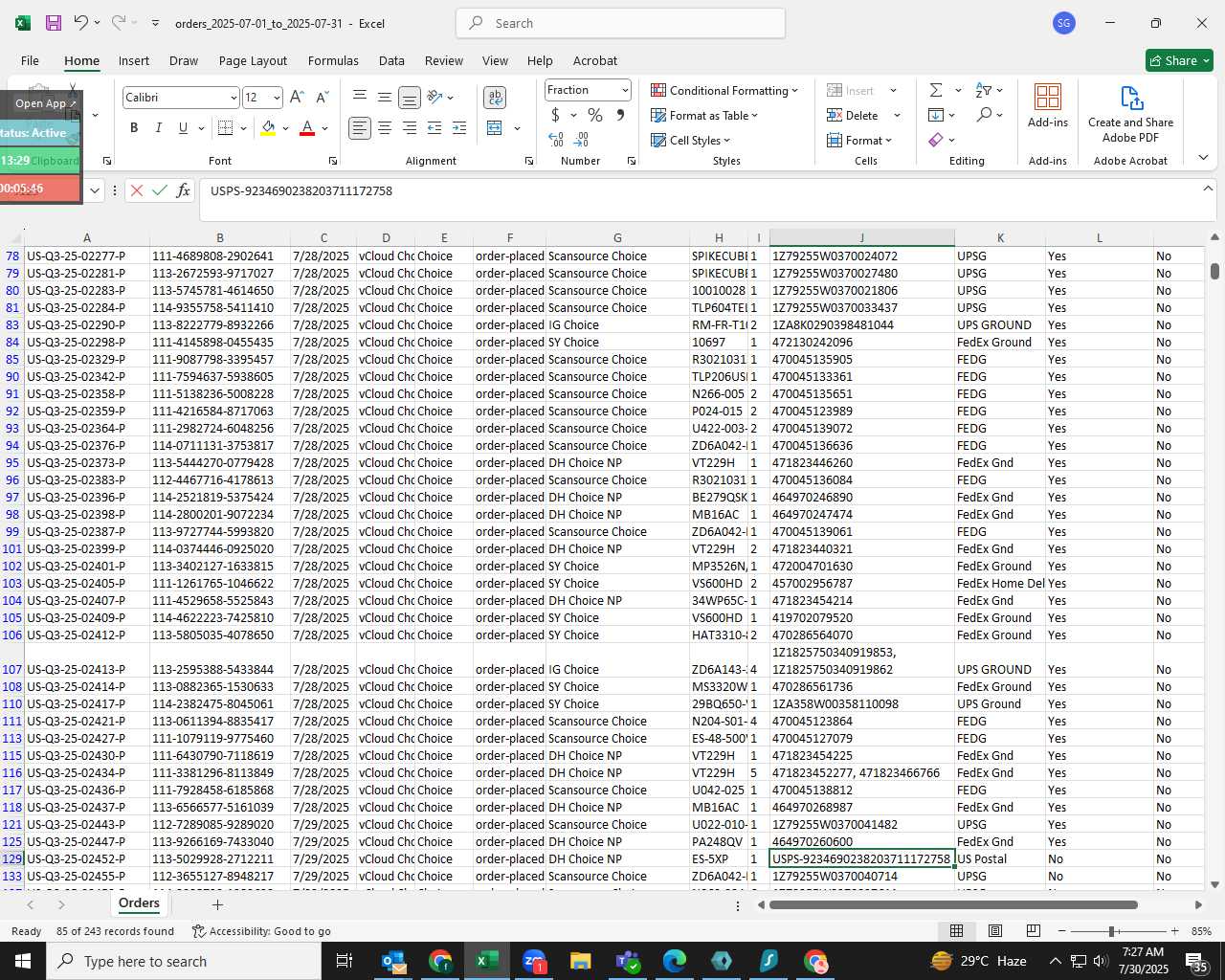Toggle Bottom Align

pyautogui.click(x=409, y=98)
